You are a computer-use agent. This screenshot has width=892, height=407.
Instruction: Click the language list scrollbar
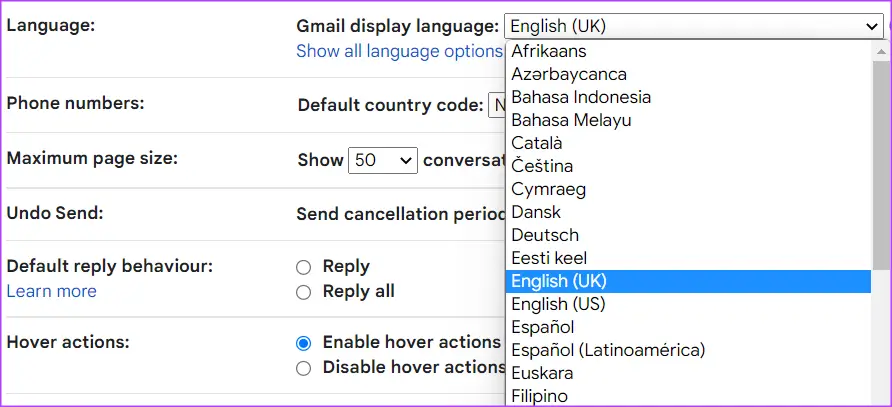[881, 160]
